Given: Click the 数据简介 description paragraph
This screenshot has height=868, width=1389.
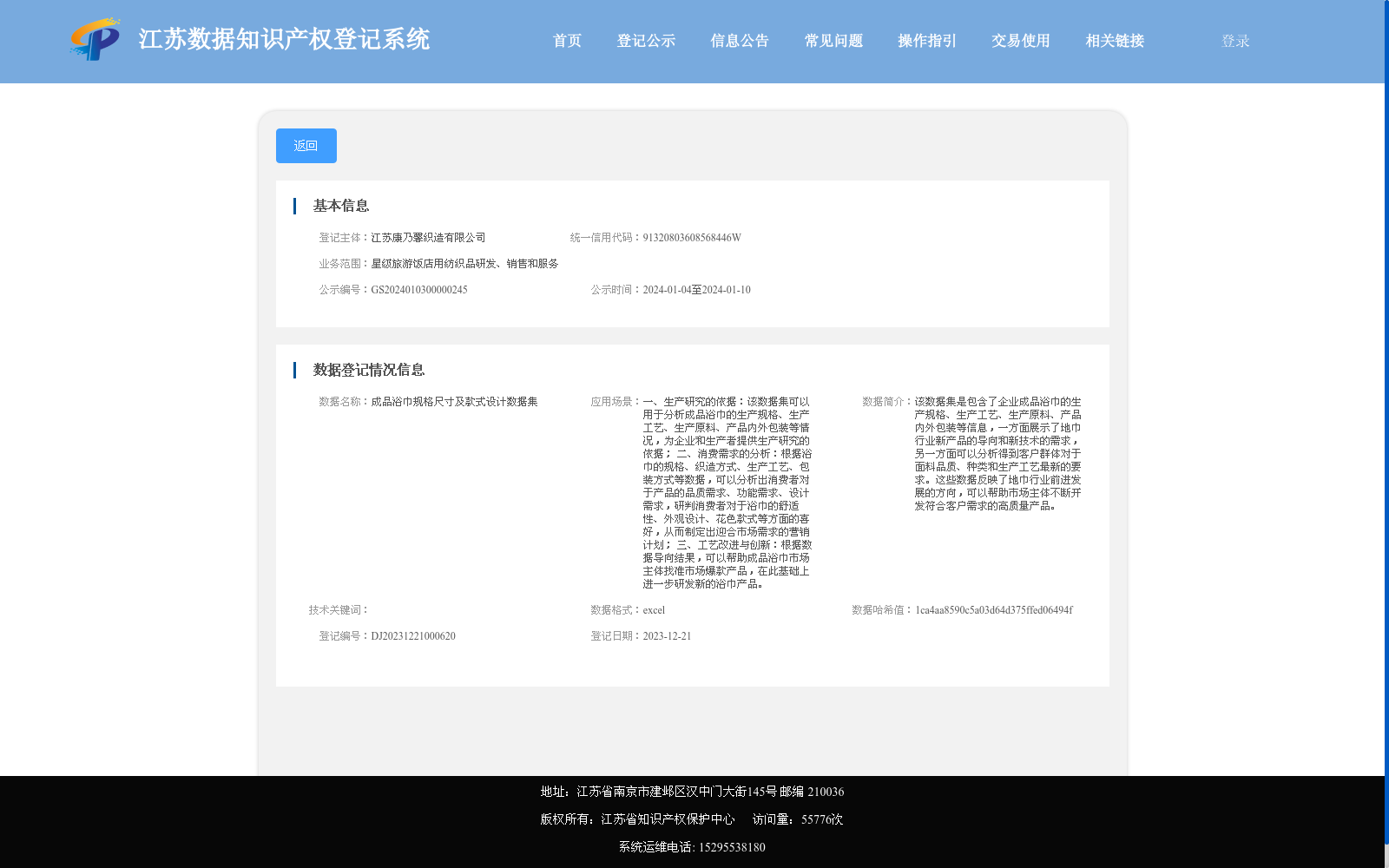Looking at the screenshot, I should (x=998, y=454).
